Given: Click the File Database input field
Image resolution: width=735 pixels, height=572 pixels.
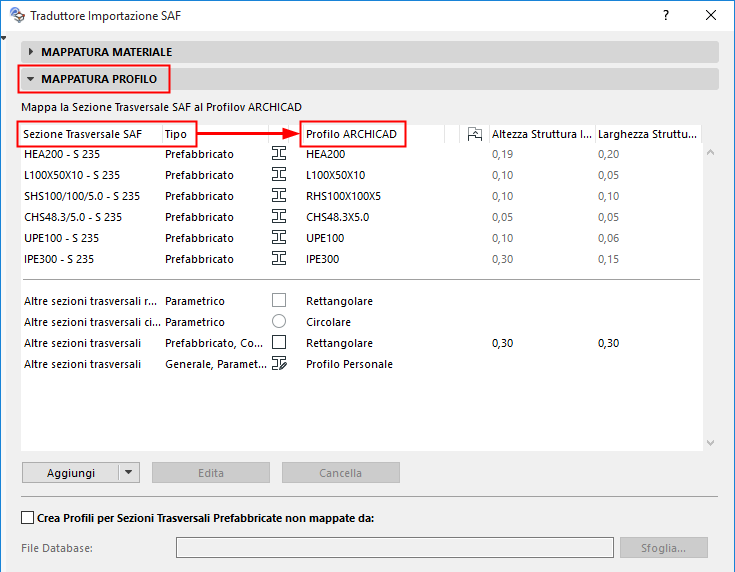Looking at the screenshot, I should [x=395, y=548].
